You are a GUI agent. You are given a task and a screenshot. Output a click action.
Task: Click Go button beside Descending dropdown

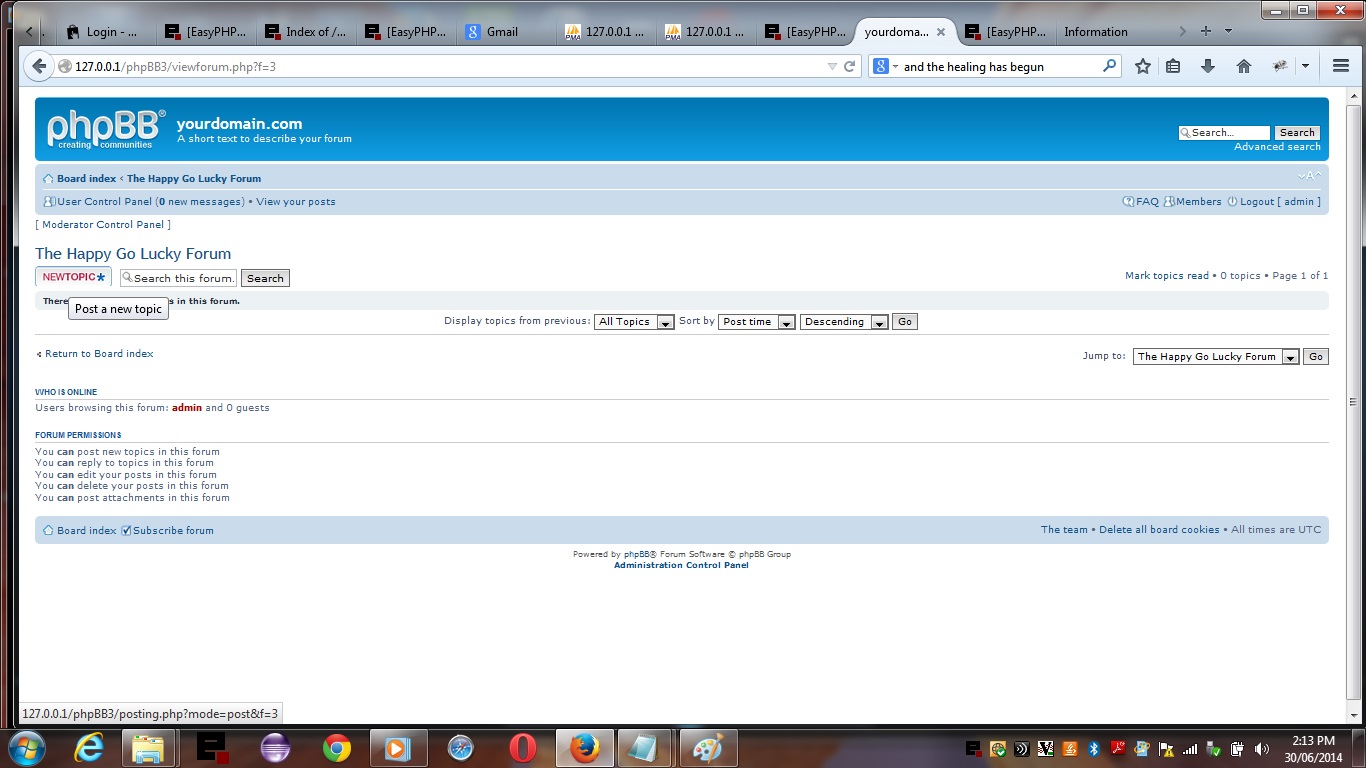click(x=905, y=322)
